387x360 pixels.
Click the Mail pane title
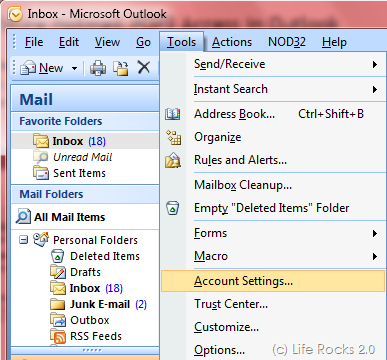[36, 99]
